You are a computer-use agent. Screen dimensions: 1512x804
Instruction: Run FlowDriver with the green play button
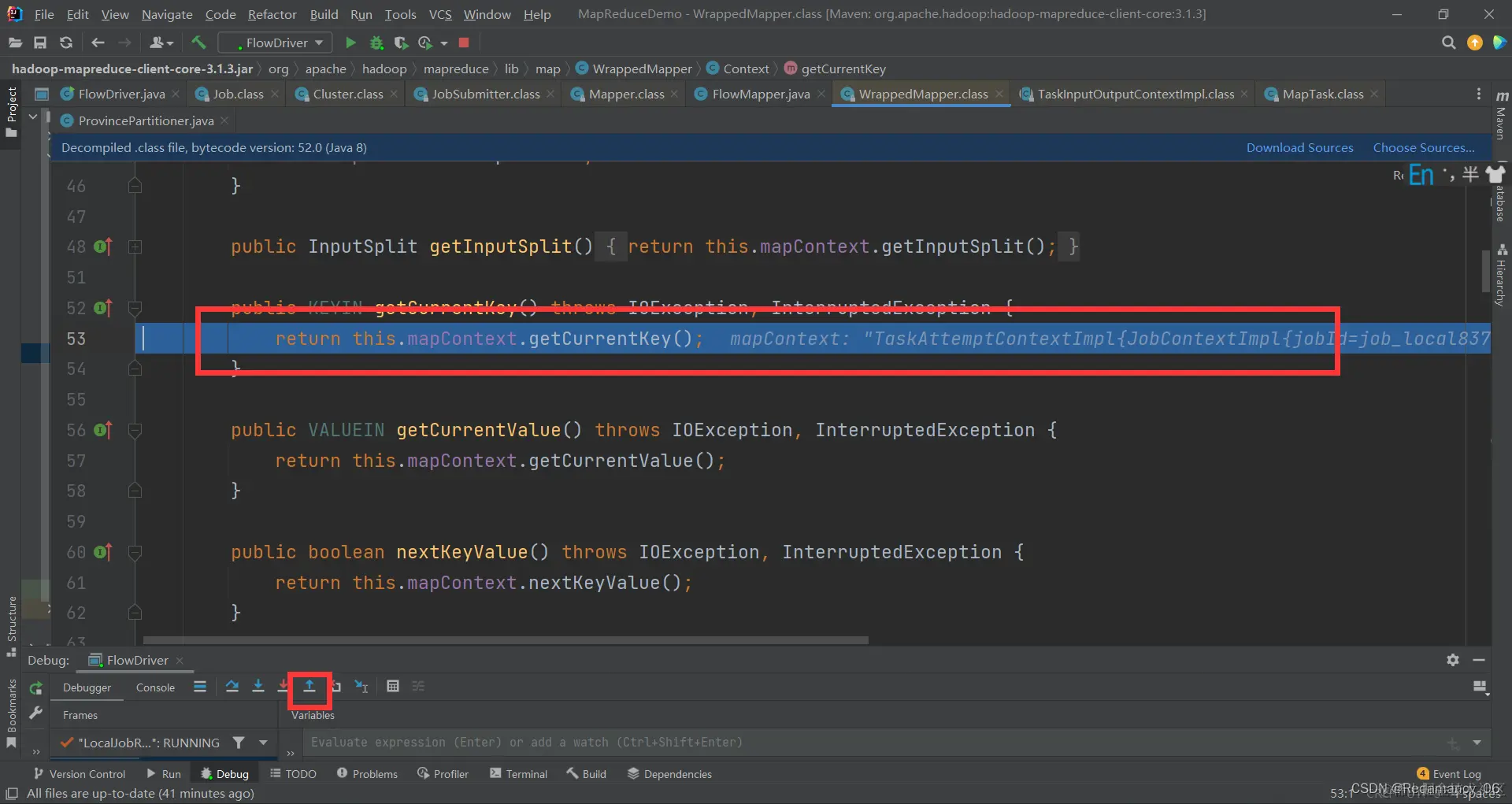coord(351,43)
